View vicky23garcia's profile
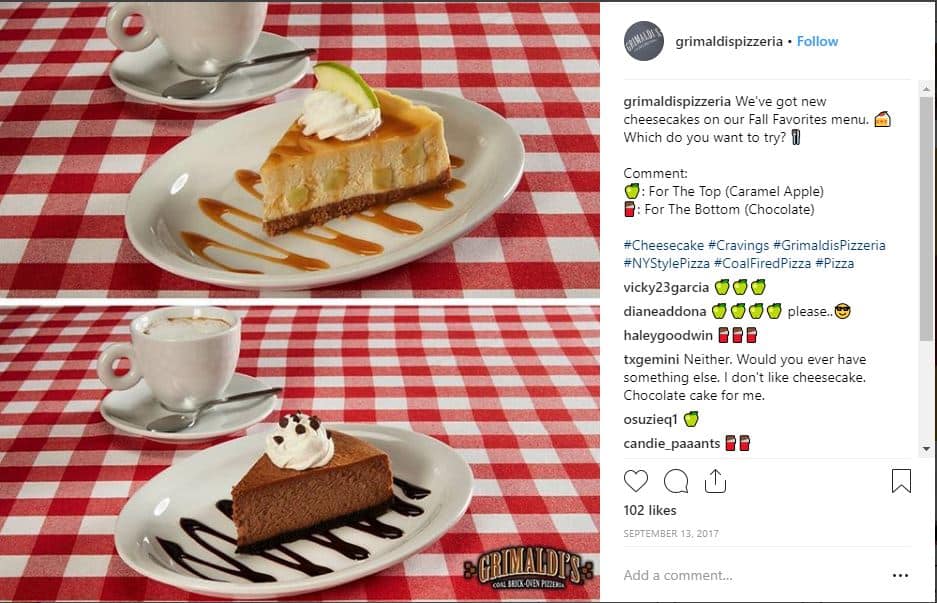This screenshot has height=603, width=937. click(x=666, y=287)
